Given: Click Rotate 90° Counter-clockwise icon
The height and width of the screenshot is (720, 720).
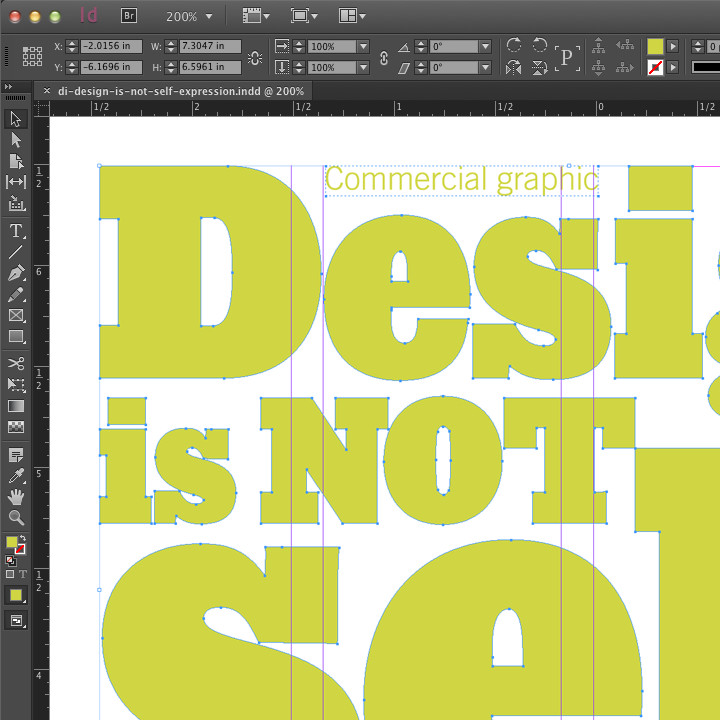Looking at the screenshot, I should click(540, 45).
